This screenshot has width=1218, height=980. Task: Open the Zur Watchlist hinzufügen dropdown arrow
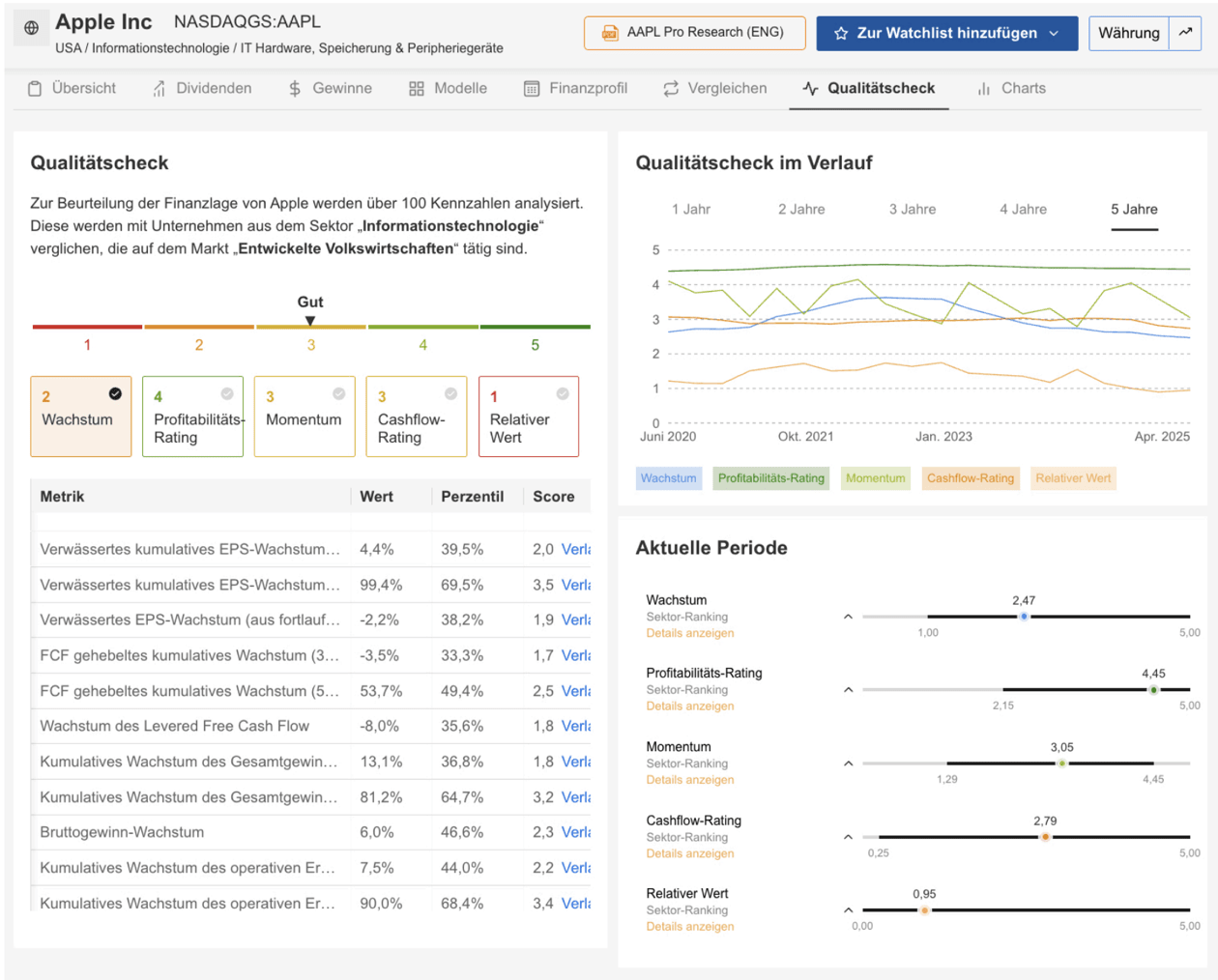(1054, 33)
